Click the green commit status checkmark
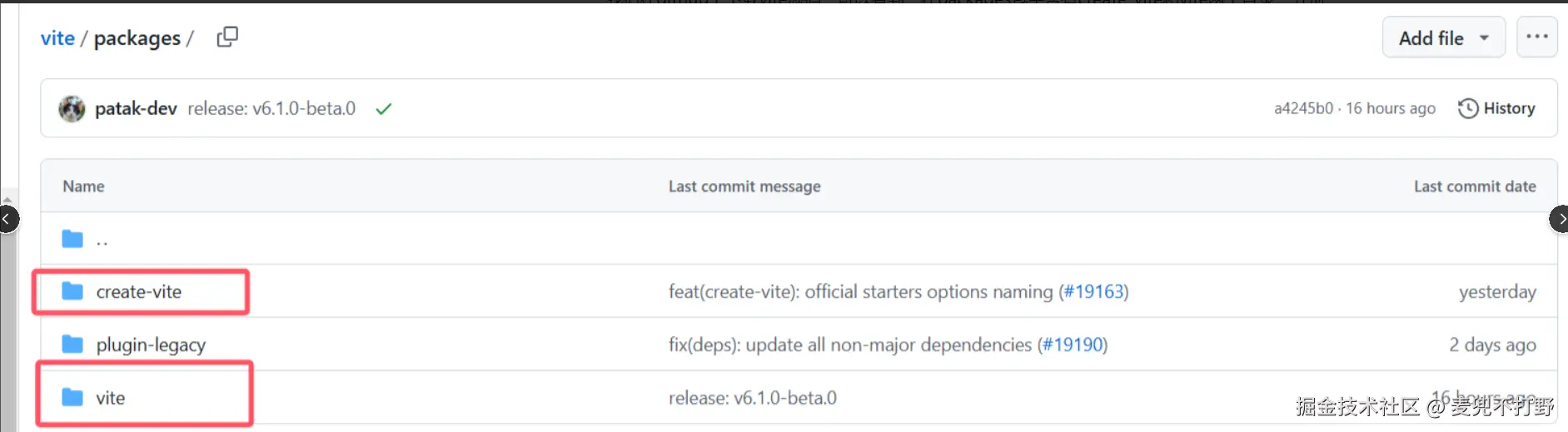This screenshot has height=432, width=1568. coord(383,109)
